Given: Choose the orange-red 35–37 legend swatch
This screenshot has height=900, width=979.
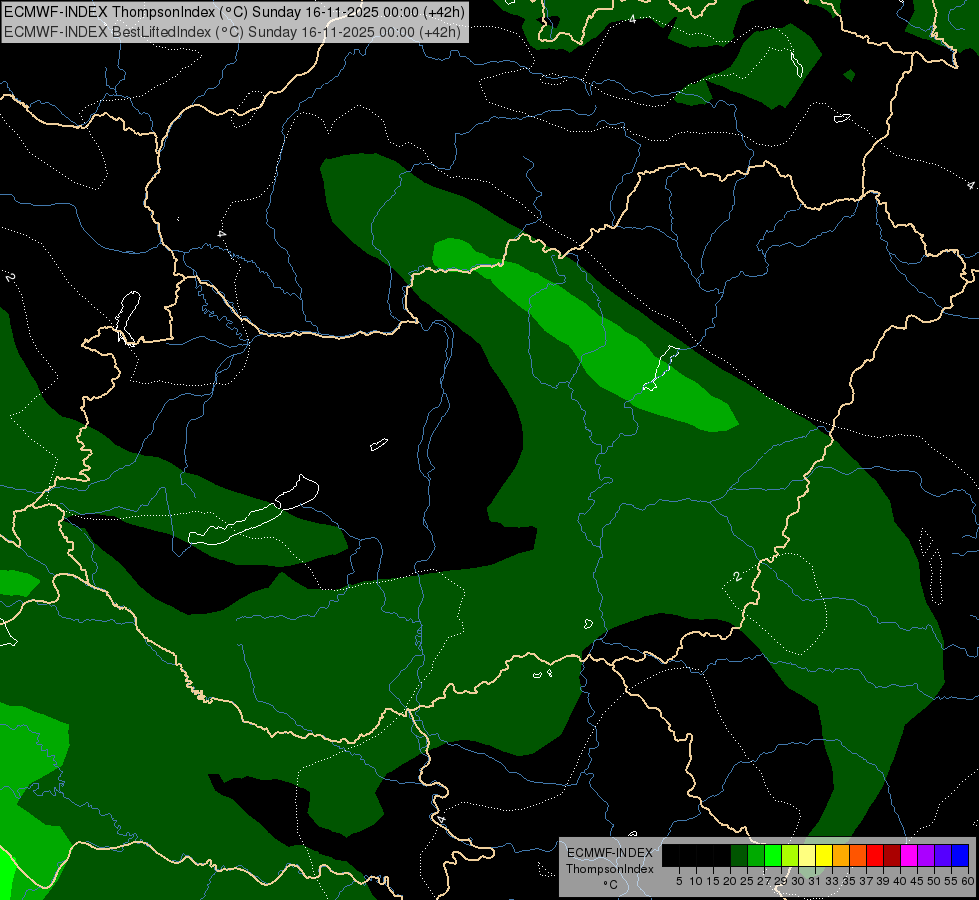Looking at the screenshot, I should click(858, 855).
